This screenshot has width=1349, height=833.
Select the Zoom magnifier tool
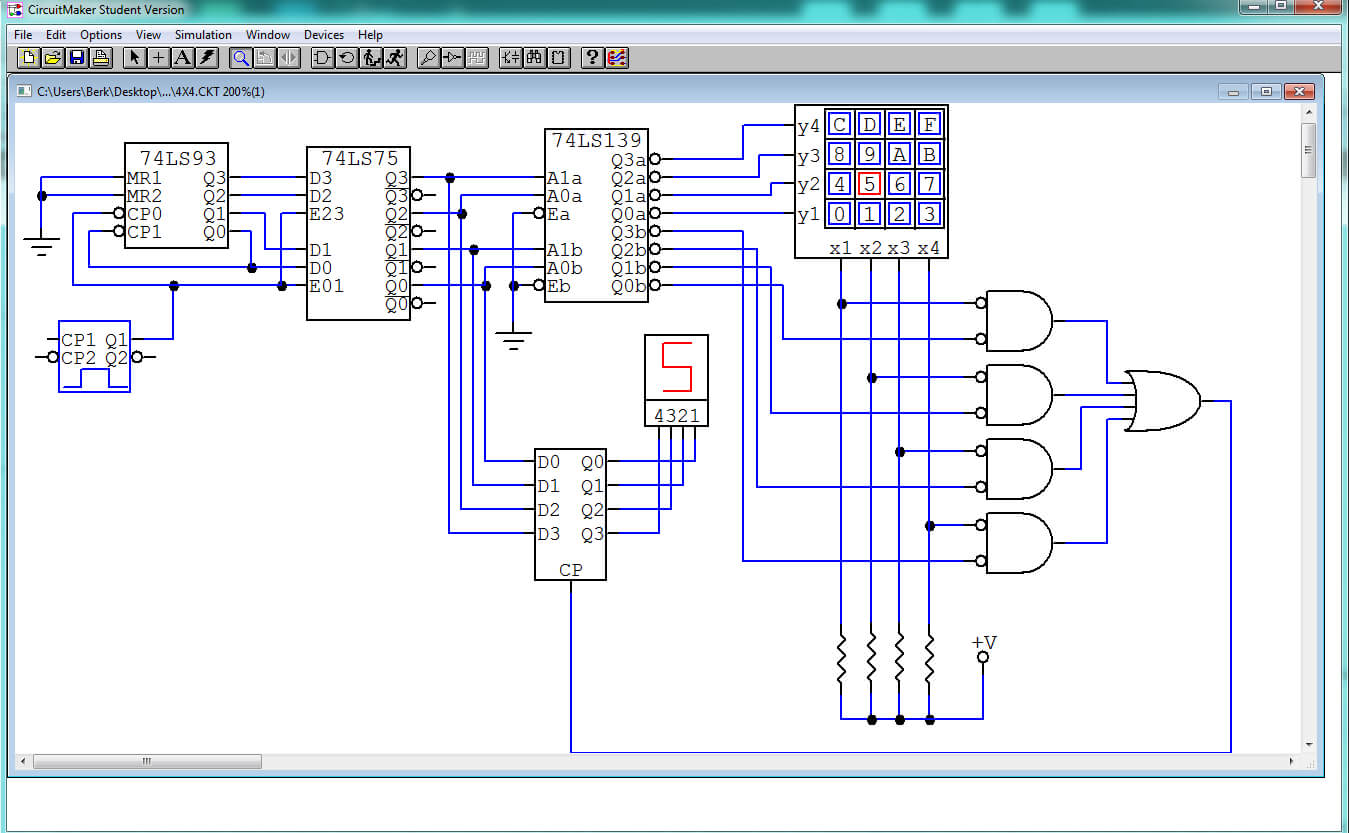click(x=241, y=58)
